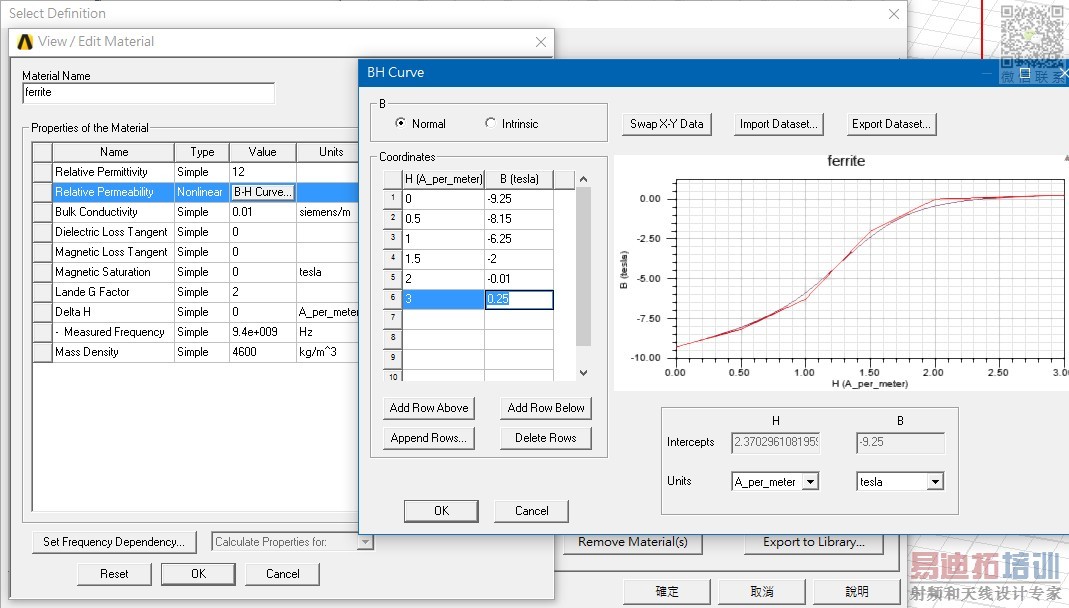Open the B units tesla dropdown
The image size is (1069, 608).
(x=934, y=482)
